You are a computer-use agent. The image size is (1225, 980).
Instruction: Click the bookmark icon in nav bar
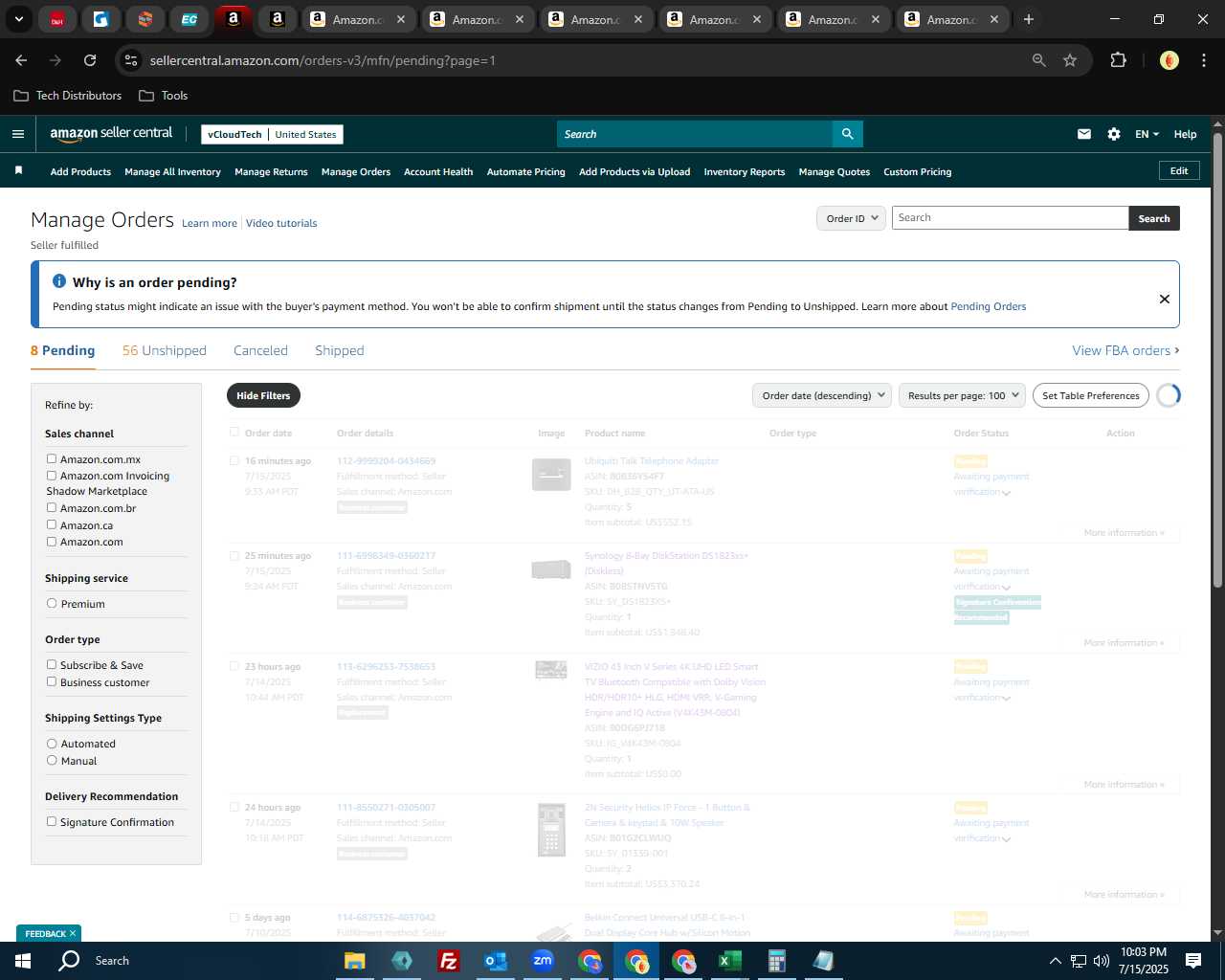pos(18,170)
